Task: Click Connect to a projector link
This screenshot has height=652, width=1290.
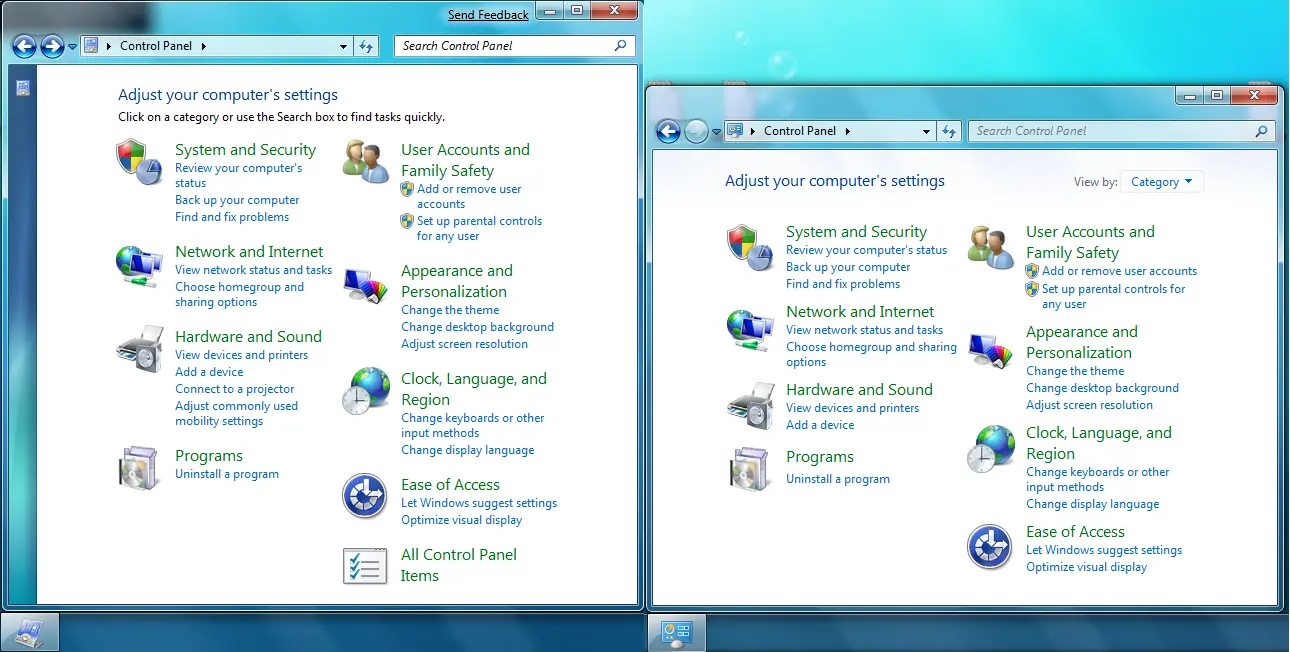Action: (x=235, y=389)
